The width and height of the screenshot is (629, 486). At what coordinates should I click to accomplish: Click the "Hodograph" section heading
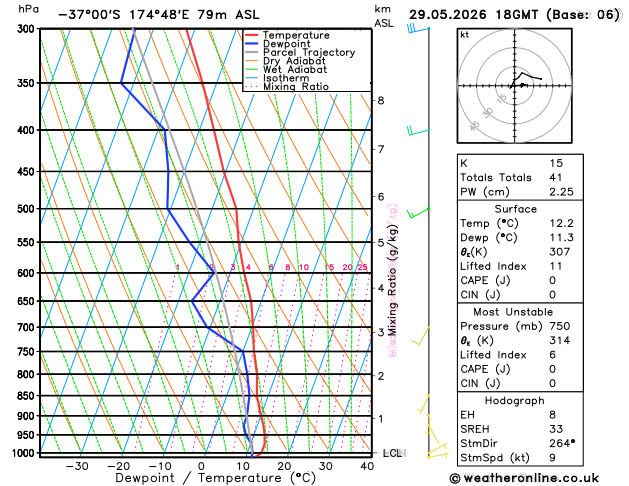pyautogui.click(x=514, y=400)
